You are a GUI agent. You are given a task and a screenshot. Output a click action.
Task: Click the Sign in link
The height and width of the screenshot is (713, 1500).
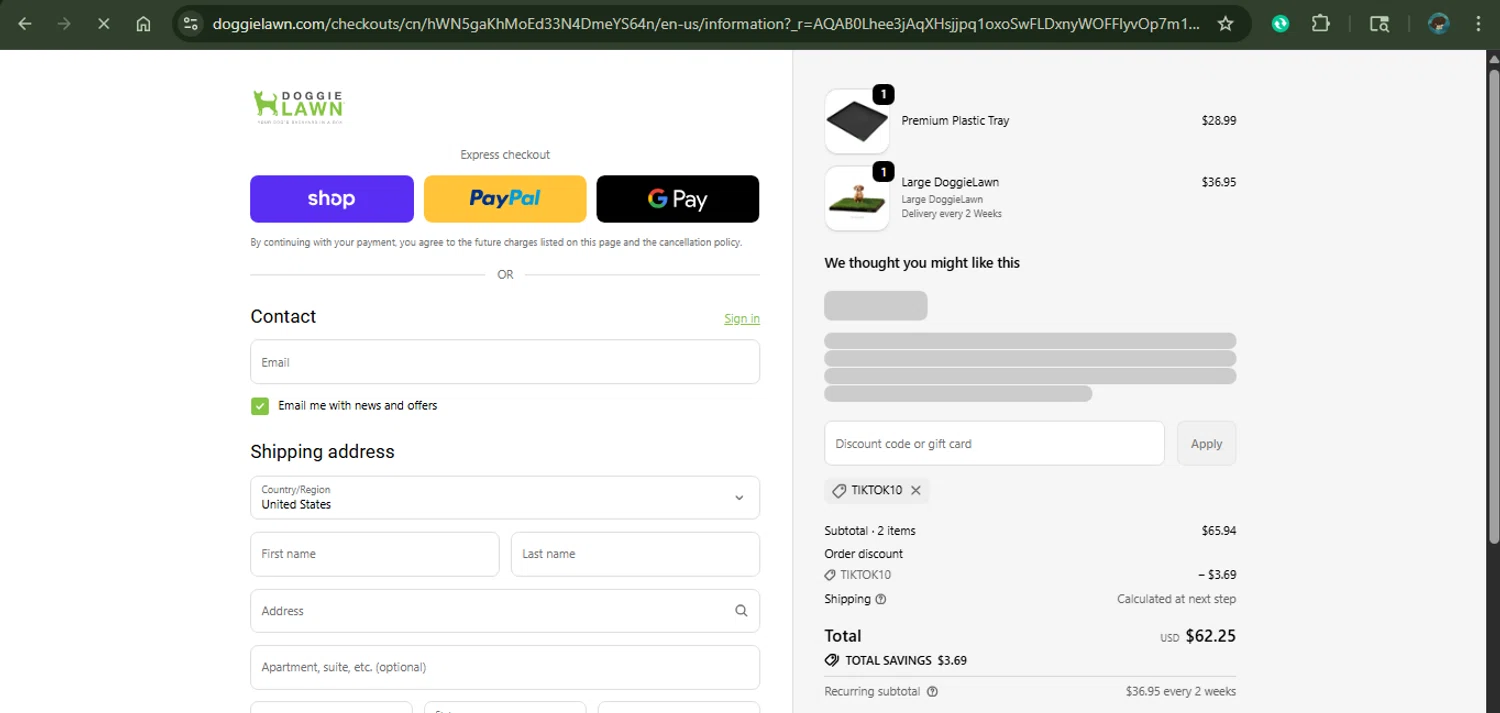pyautogui.click(x=742, y=319)
